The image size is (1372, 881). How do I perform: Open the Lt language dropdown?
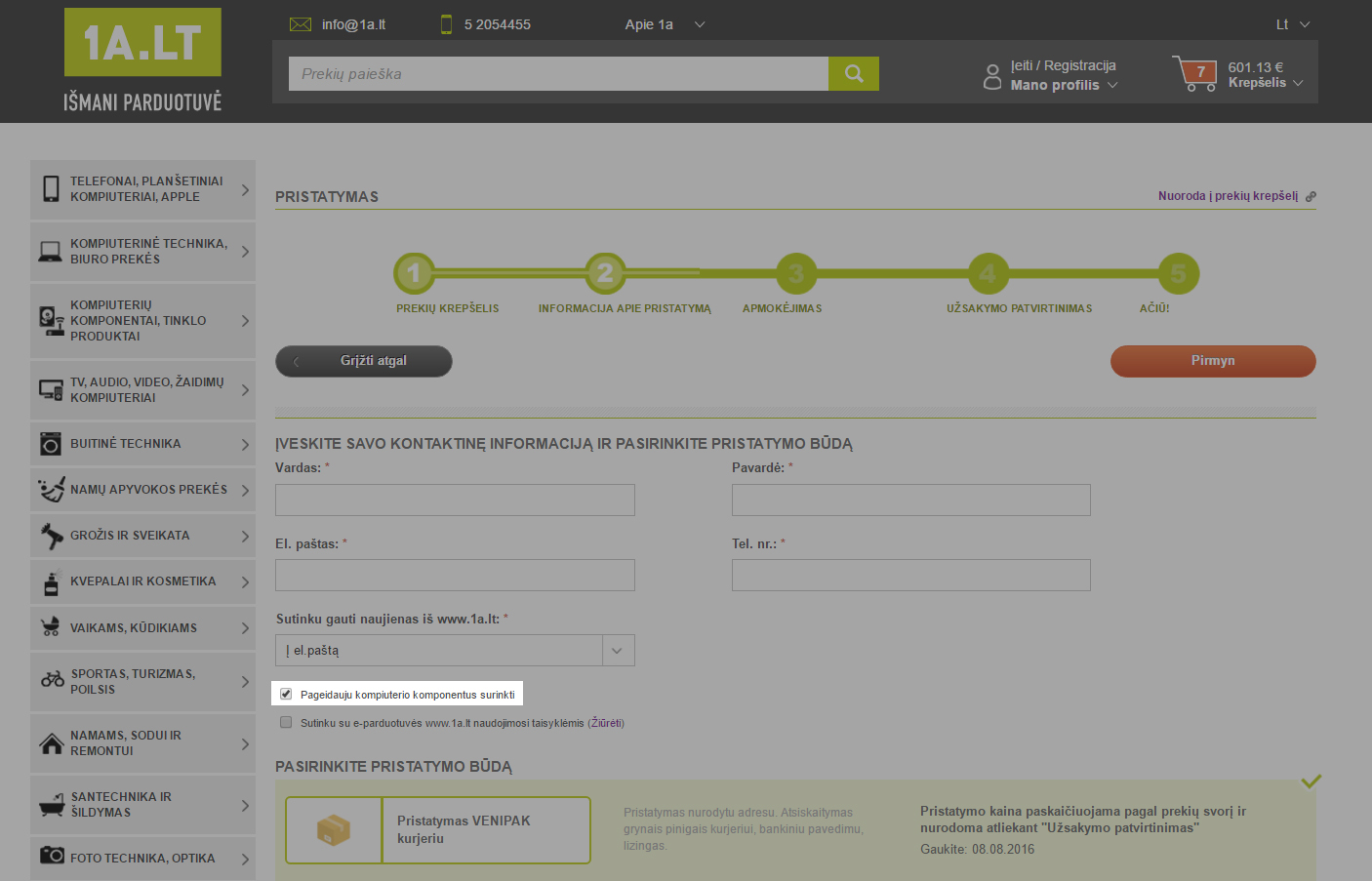(x=1293, y=24)
